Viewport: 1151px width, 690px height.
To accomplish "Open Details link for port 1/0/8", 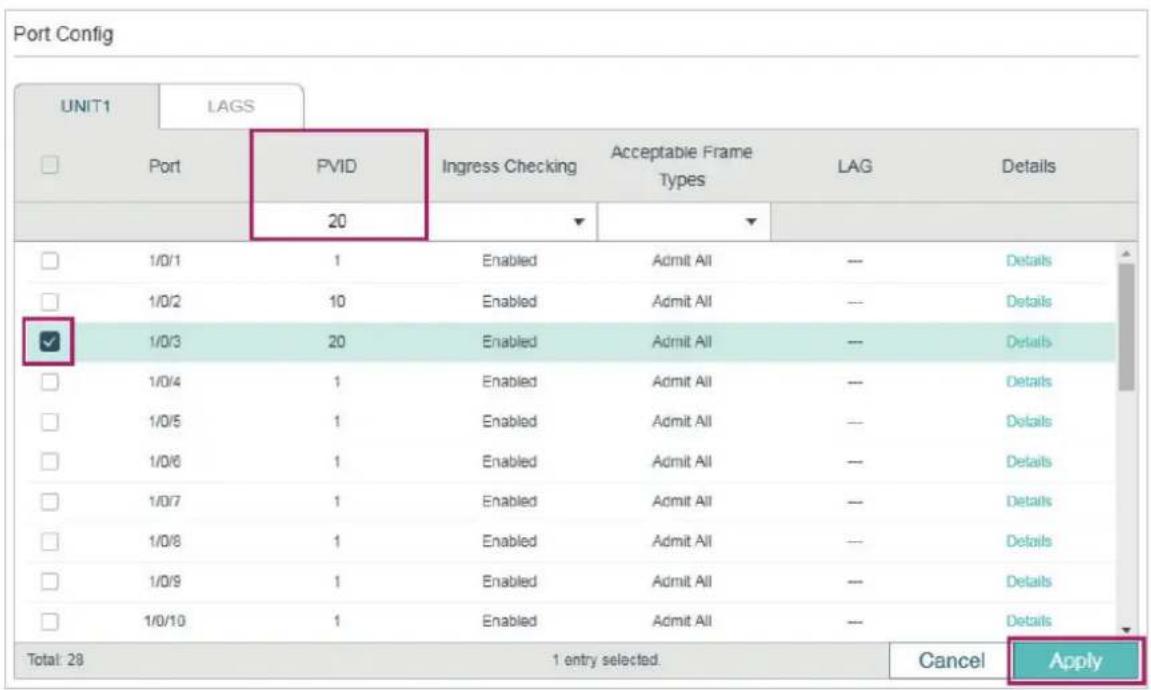I will pyautogui.click(x=1028, y=541).
